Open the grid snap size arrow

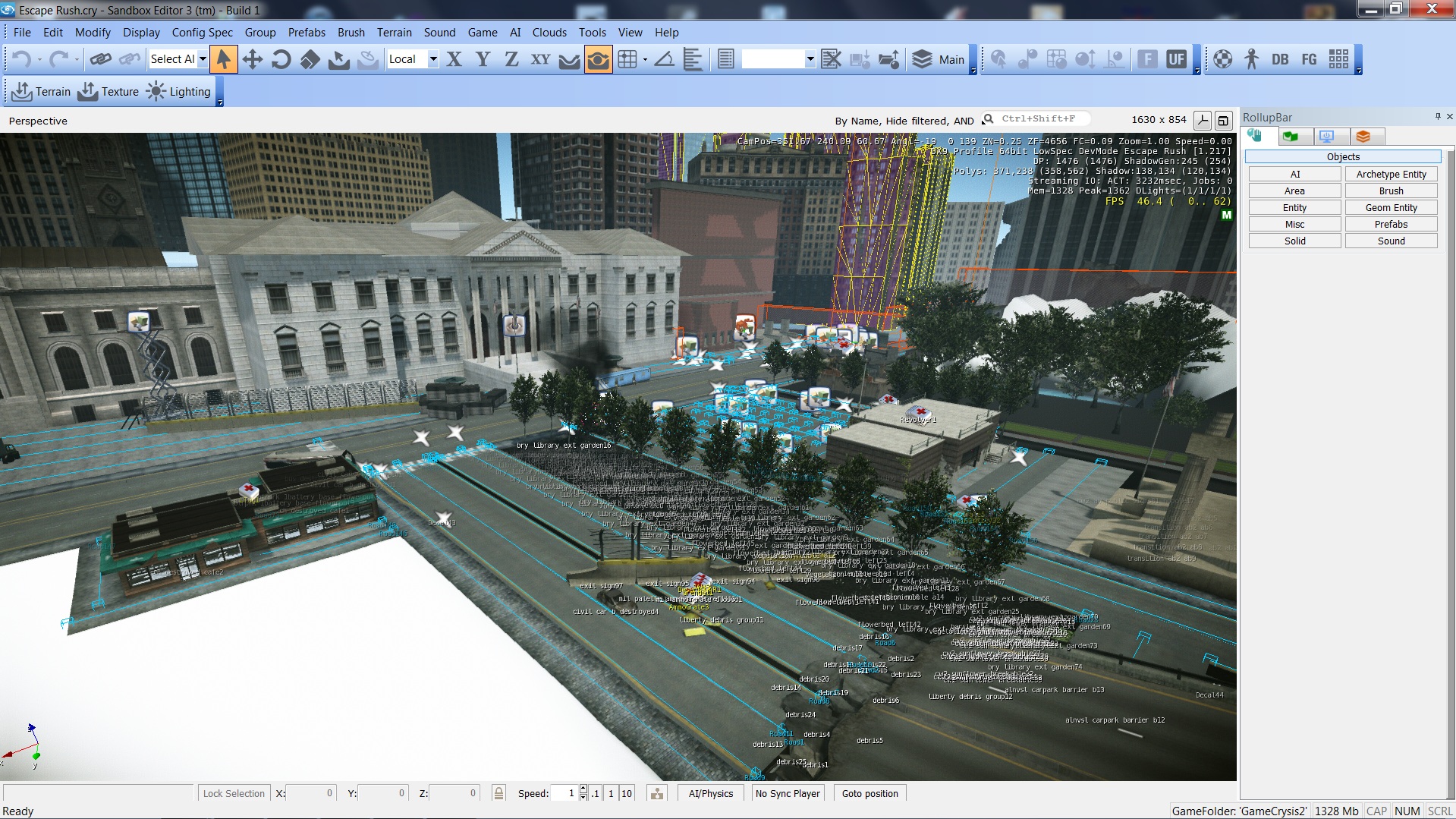tap(645, 59)
